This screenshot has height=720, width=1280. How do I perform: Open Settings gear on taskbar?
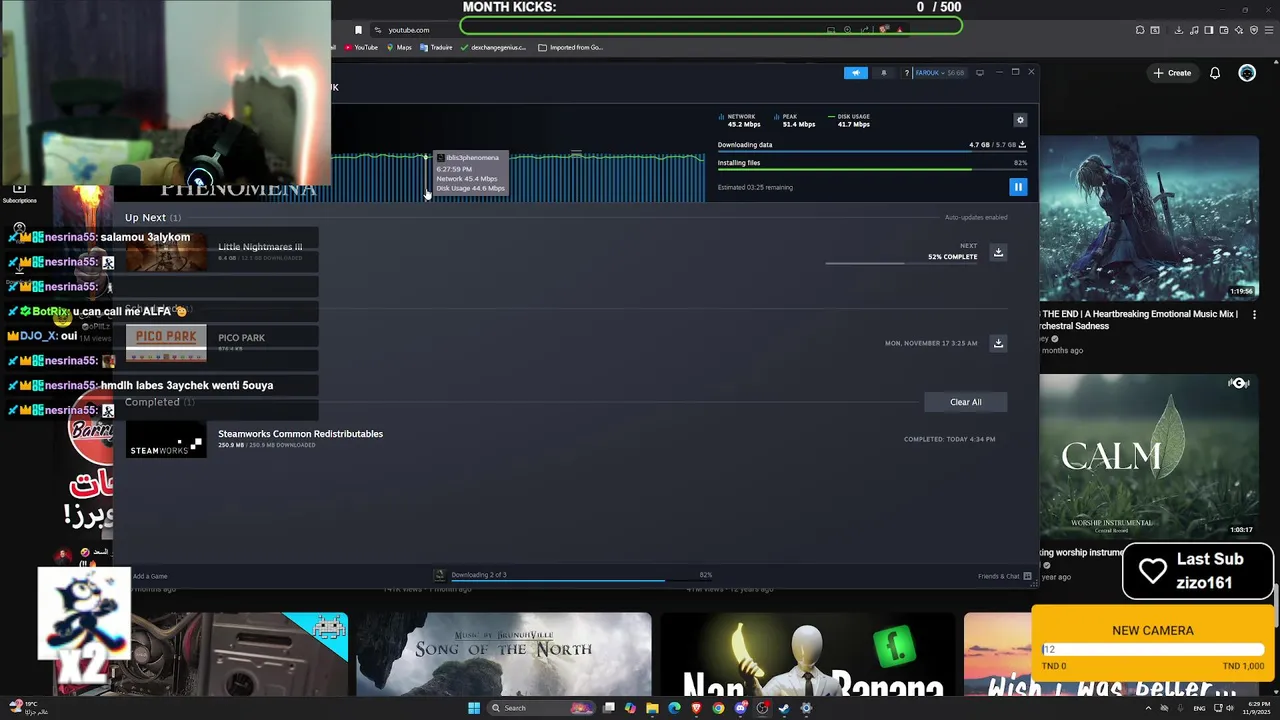pos(806,708)
